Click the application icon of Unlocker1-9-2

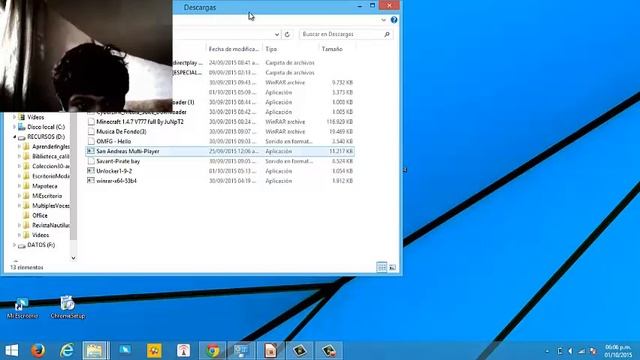[x=91, y=171]
